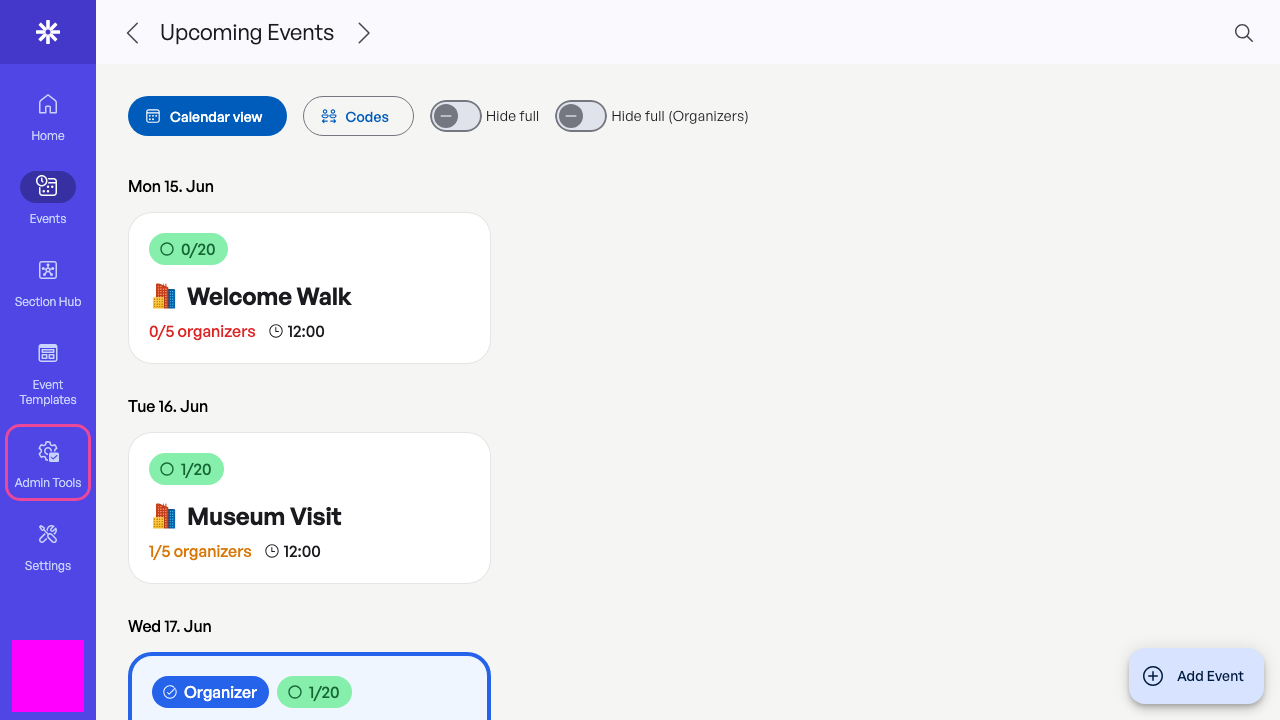Go to previous period with left chevron
This screenshot has width=1280, height=720.
pyautogui.click(x=132, y=33)
